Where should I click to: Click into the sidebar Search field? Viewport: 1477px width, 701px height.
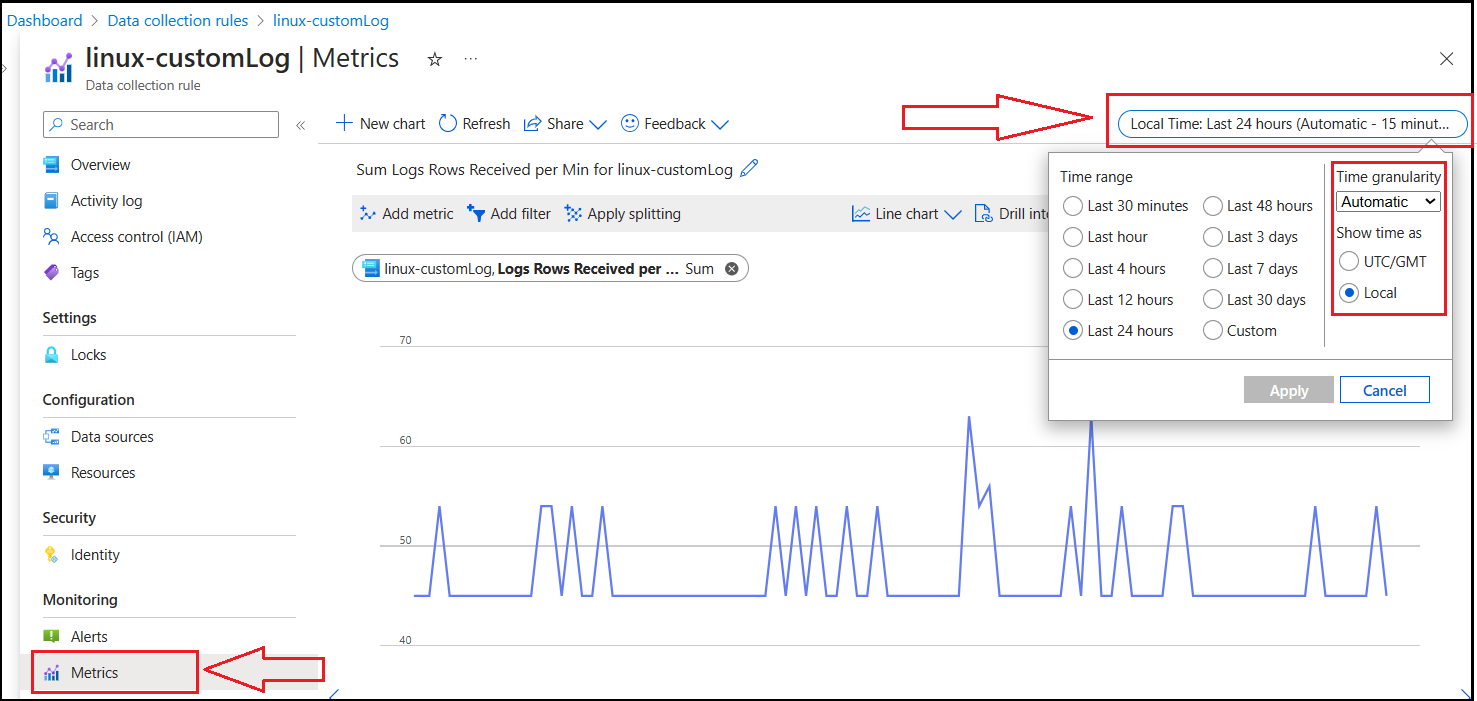[x=161, y=125]
